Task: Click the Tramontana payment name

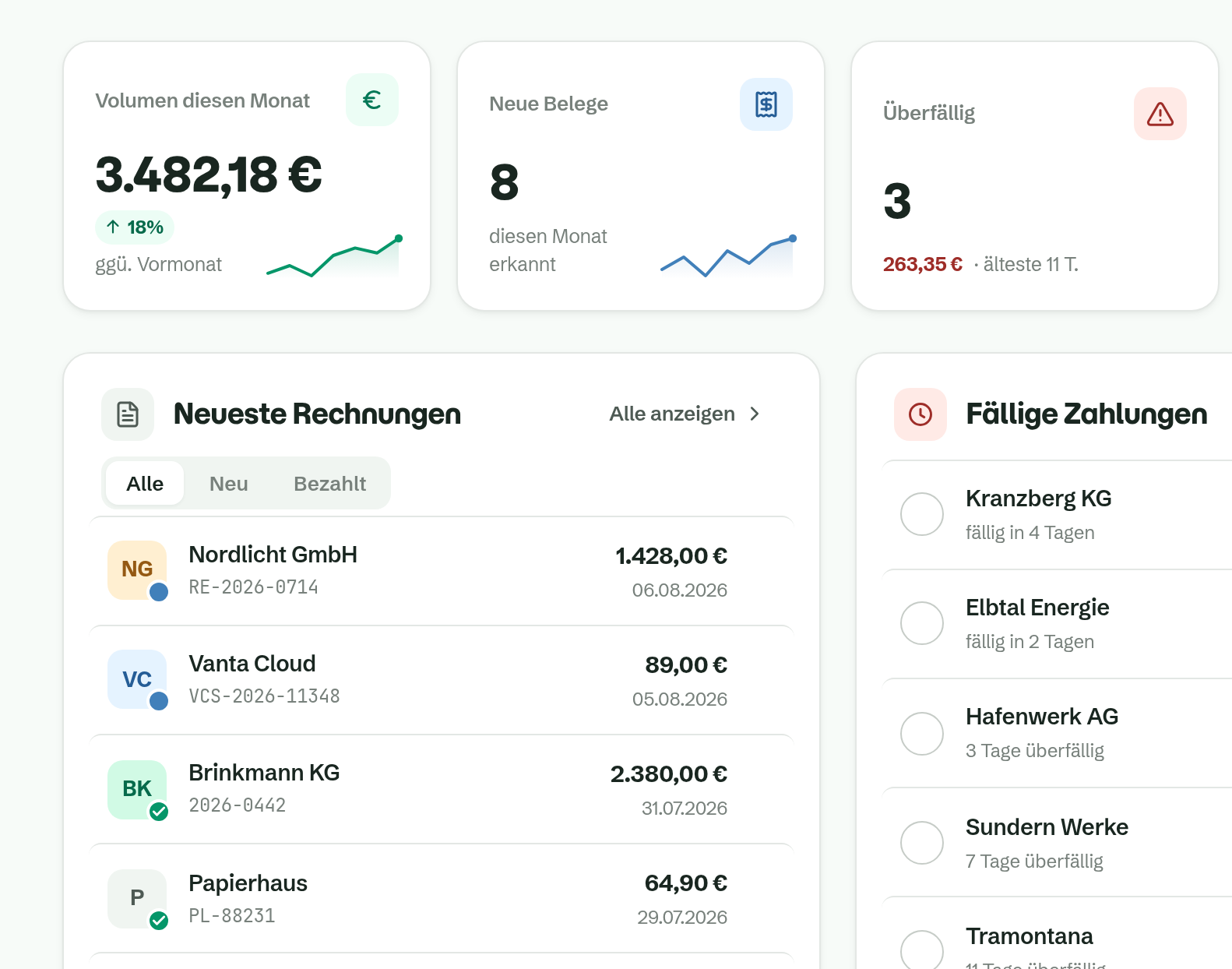Action: [x=1030, y=936]
